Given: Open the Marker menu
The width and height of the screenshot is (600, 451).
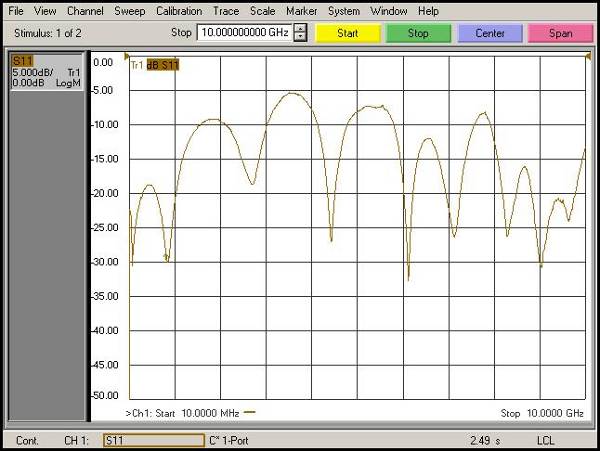Looking at the screenshot, I should pos(301,11).
